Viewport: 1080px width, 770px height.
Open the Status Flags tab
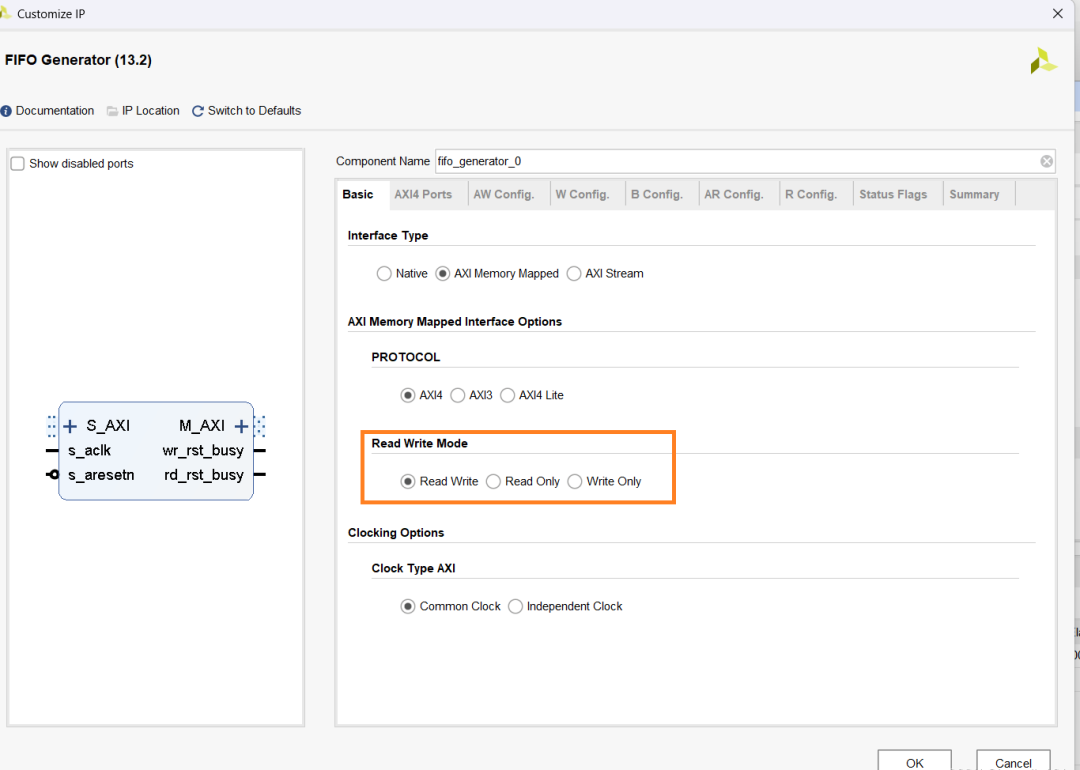893,194
